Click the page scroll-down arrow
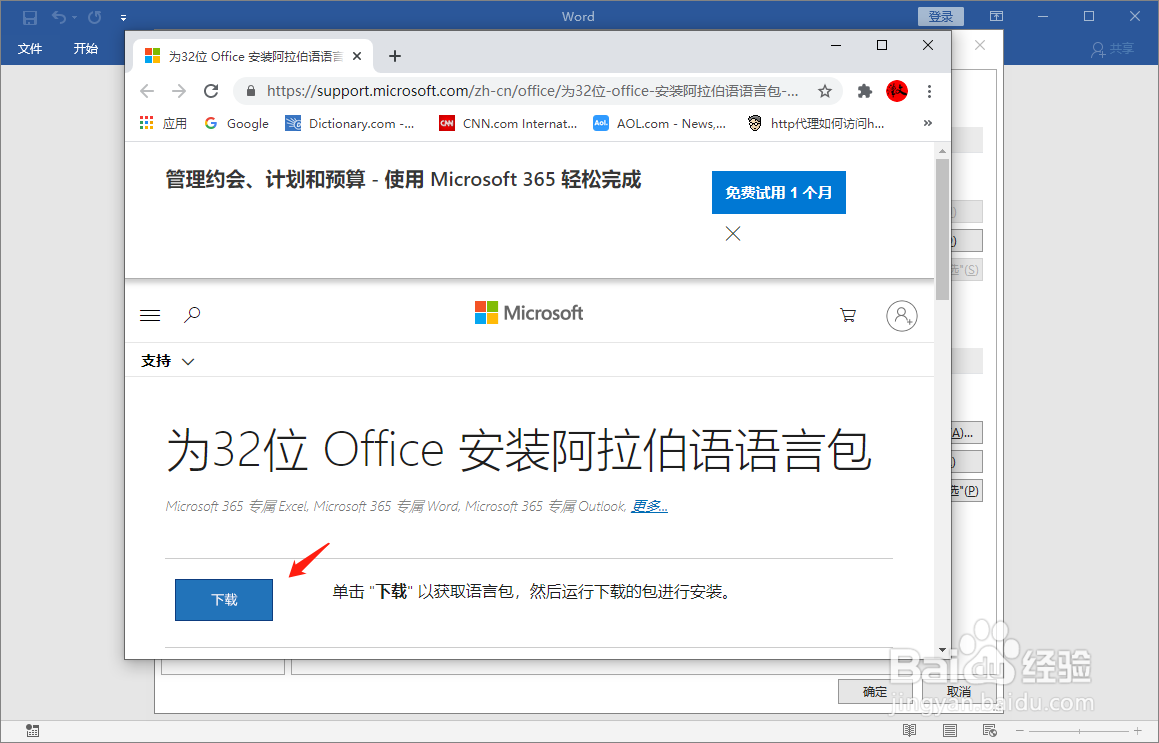 point(942,651)
